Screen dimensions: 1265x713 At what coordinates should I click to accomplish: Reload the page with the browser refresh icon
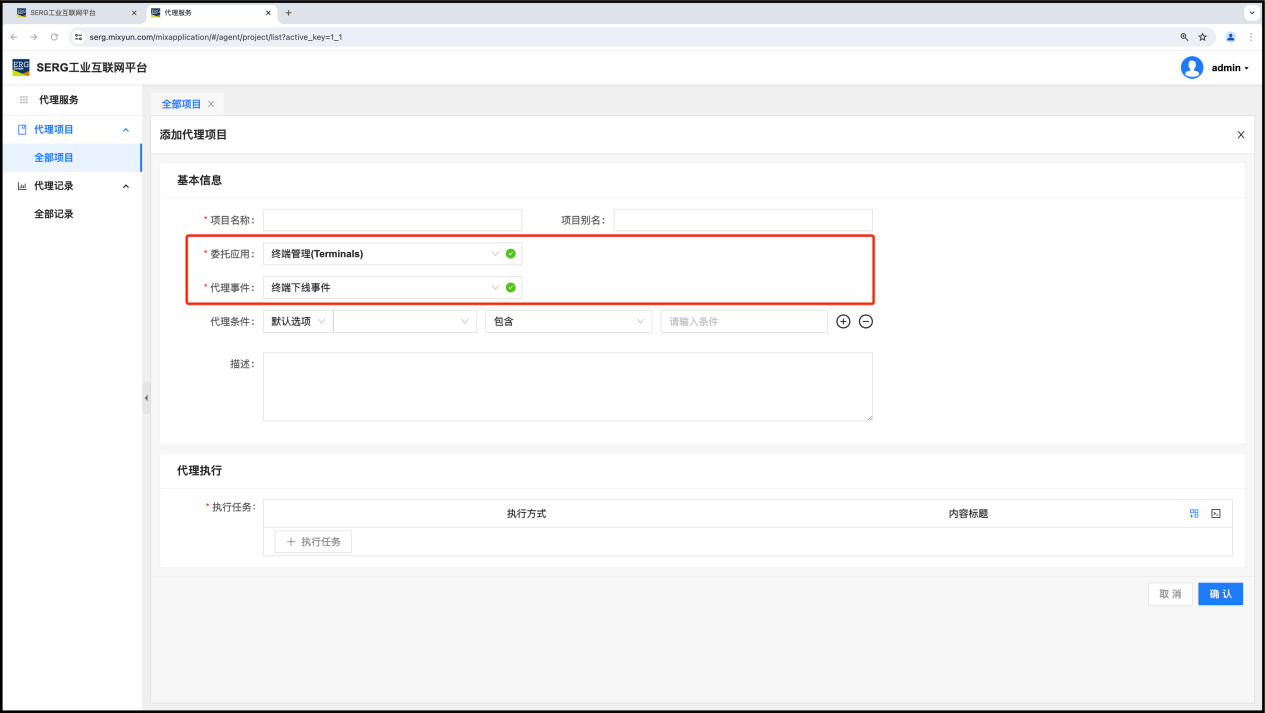coord(54,37)
